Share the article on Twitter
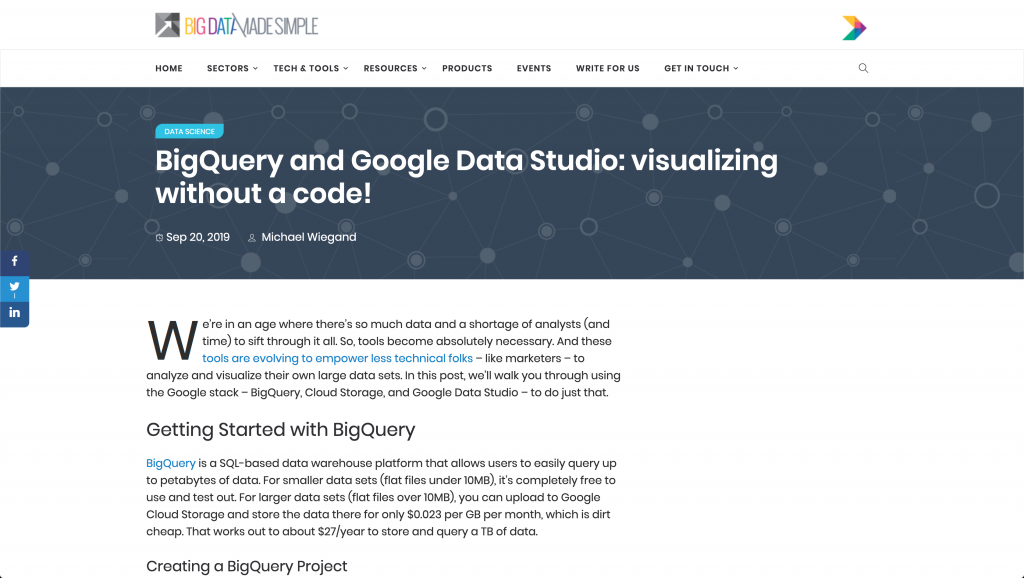1024x578 pixels. coord(14,287)
